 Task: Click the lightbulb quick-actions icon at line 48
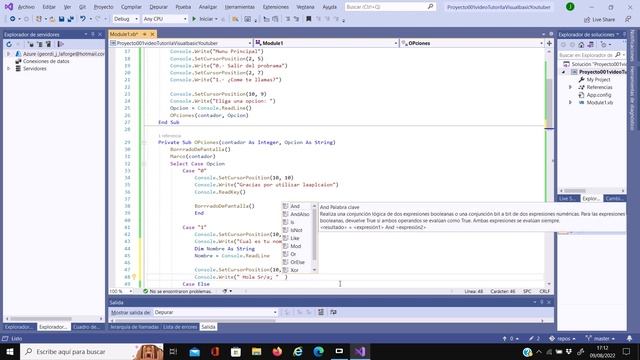pyautogui.click(x=134, y=277)
